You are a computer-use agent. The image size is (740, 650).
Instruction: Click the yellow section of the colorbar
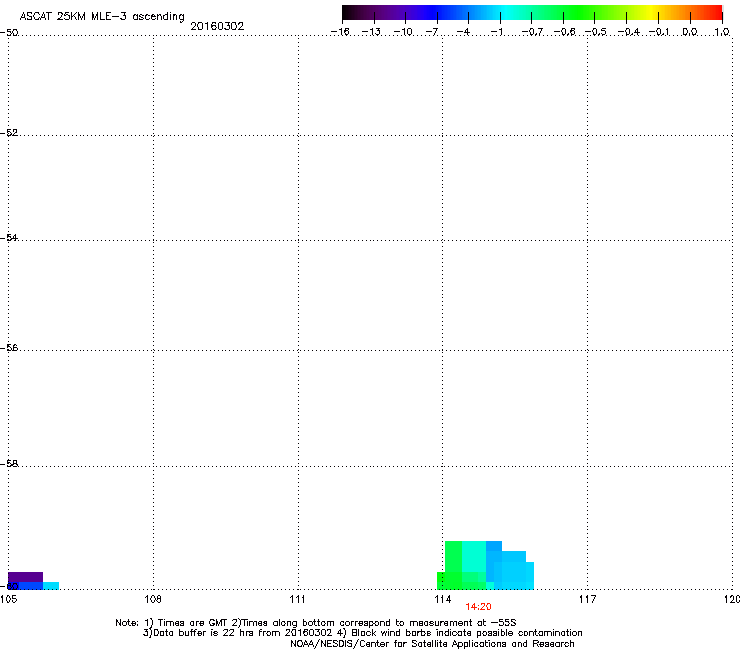(650, 13)
